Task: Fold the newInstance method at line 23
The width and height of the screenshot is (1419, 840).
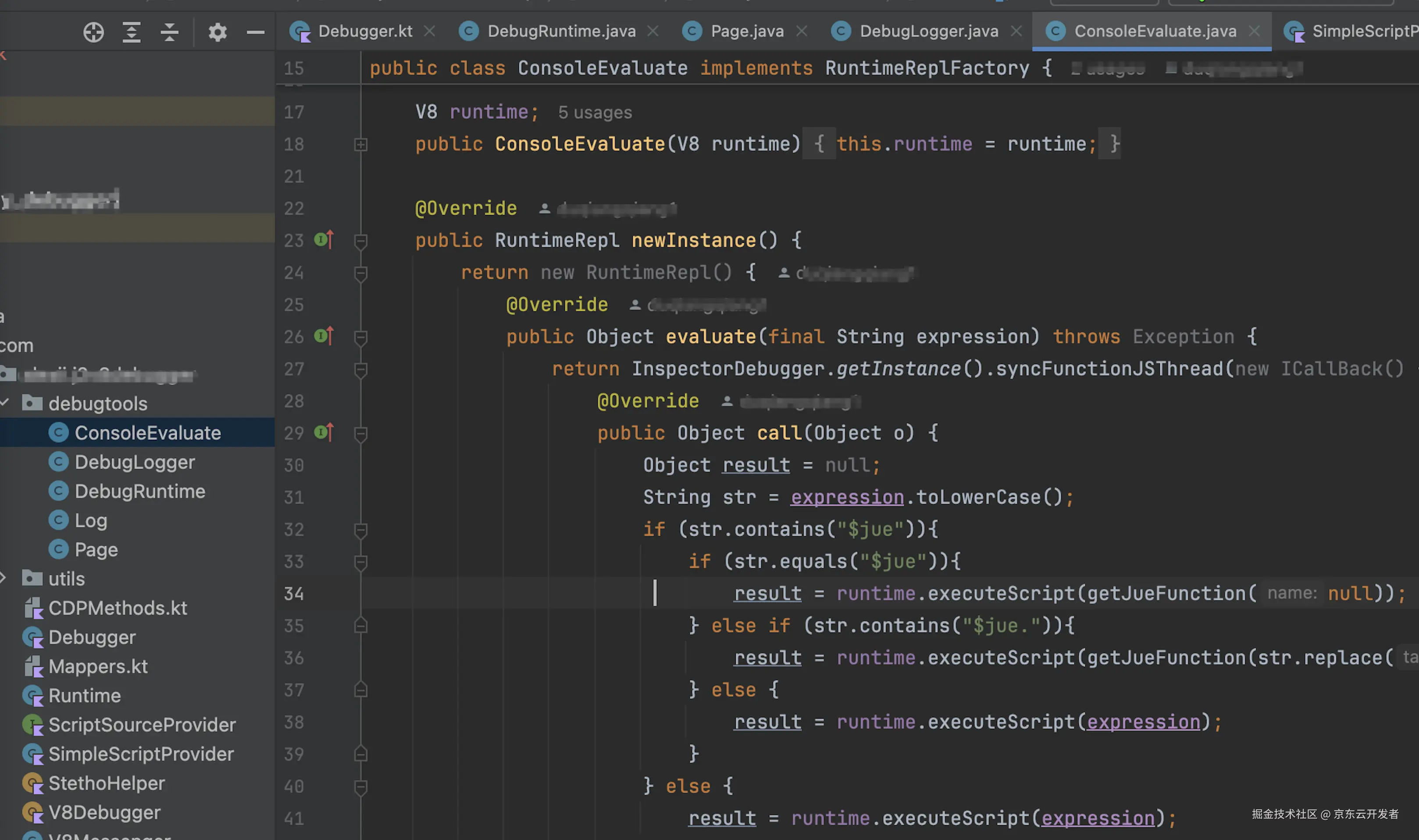Action: (360, 242)
